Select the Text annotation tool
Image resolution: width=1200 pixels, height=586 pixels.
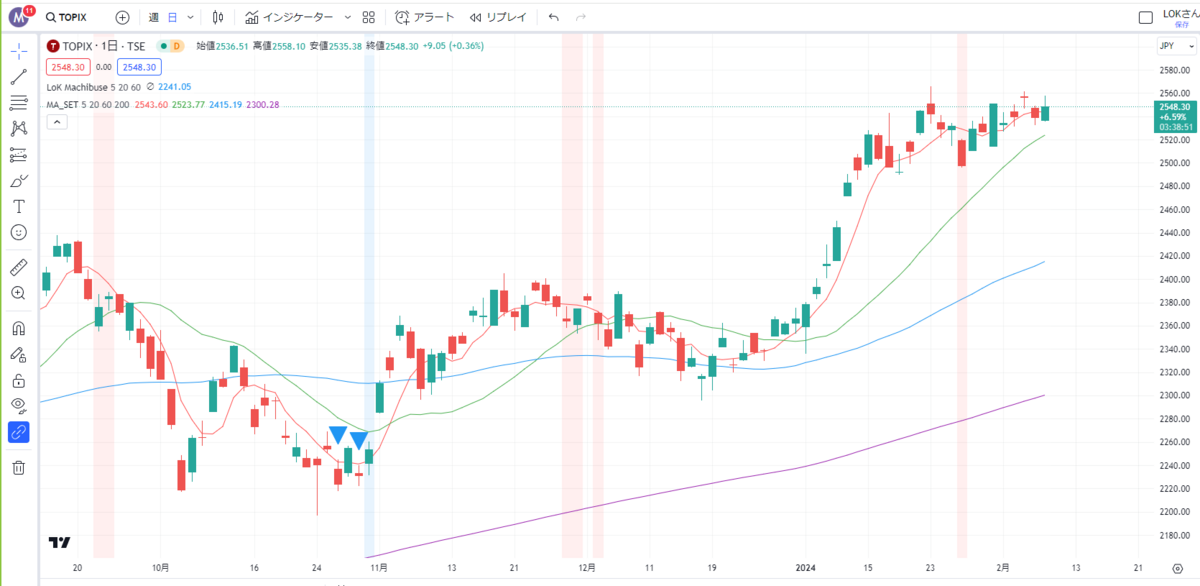(18, 206)
